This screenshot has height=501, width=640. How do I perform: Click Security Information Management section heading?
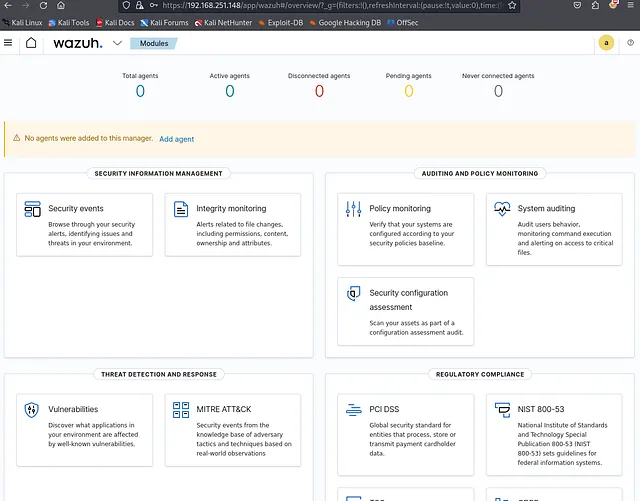[x=158, y=174]
